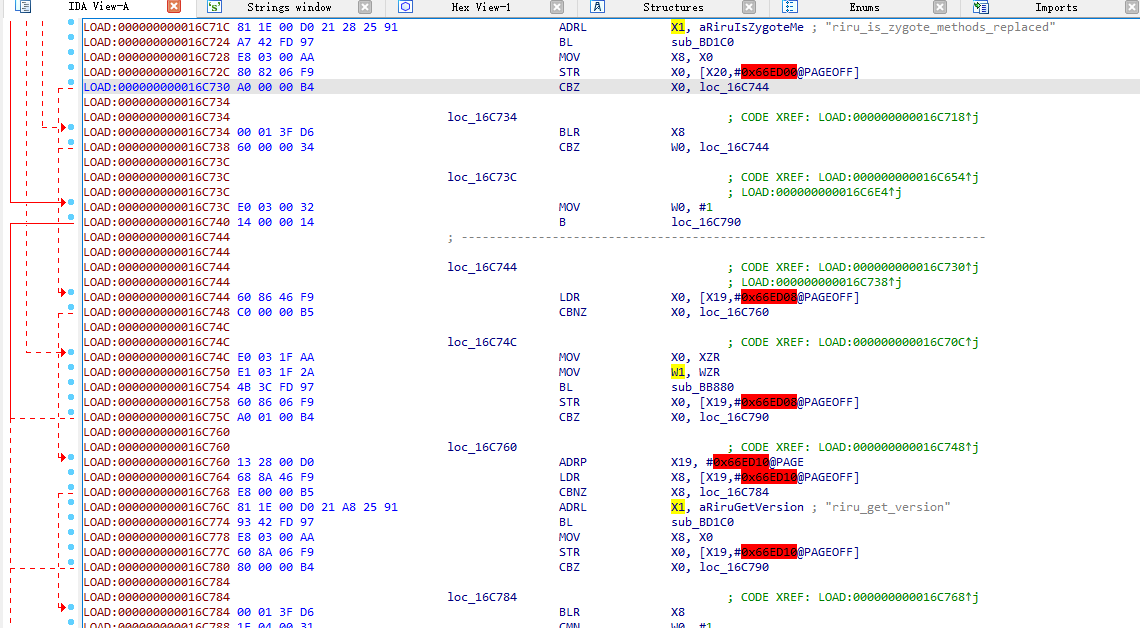This screenshot has height=628, width=1140.
Task: Follow the XREF to LOAD:000000000016C70C
Action: pyautogui.click(x=893, y=342)
